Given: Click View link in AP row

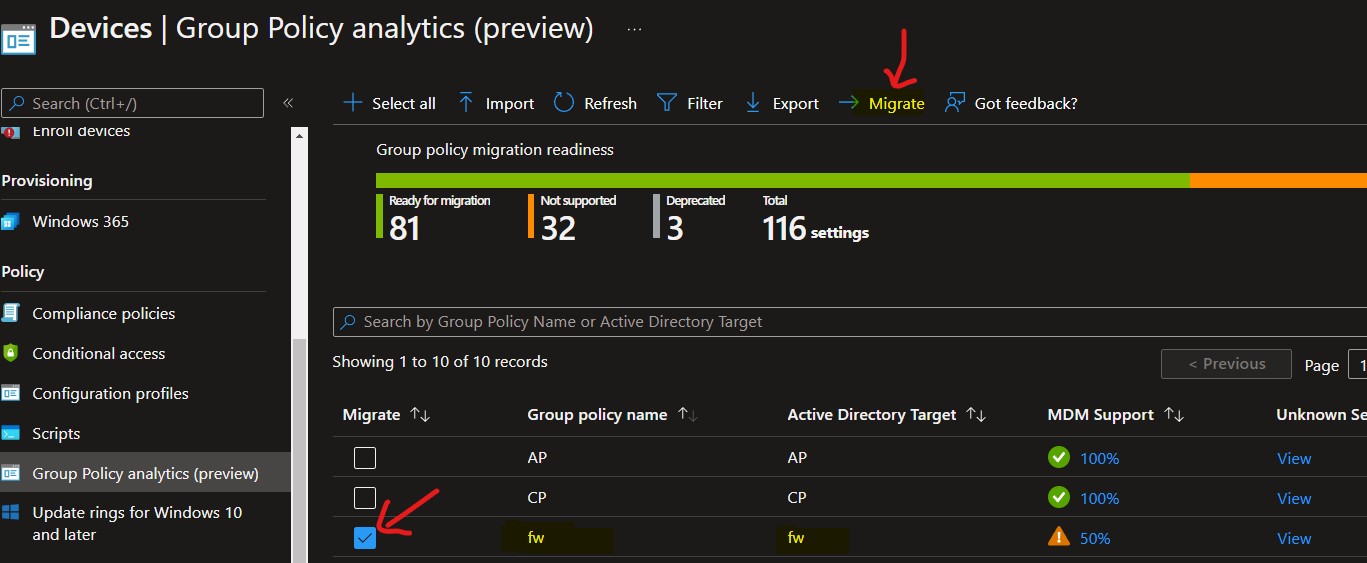Looking at the screenshot, I should 1294,458.
